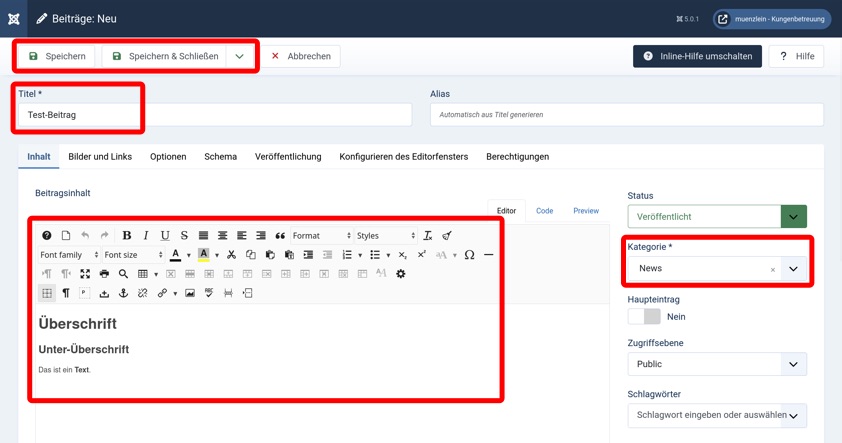This screenshot has height=443, width=842.
Task: Toggle the Haupteintrag switch
Action: point(644,317)
